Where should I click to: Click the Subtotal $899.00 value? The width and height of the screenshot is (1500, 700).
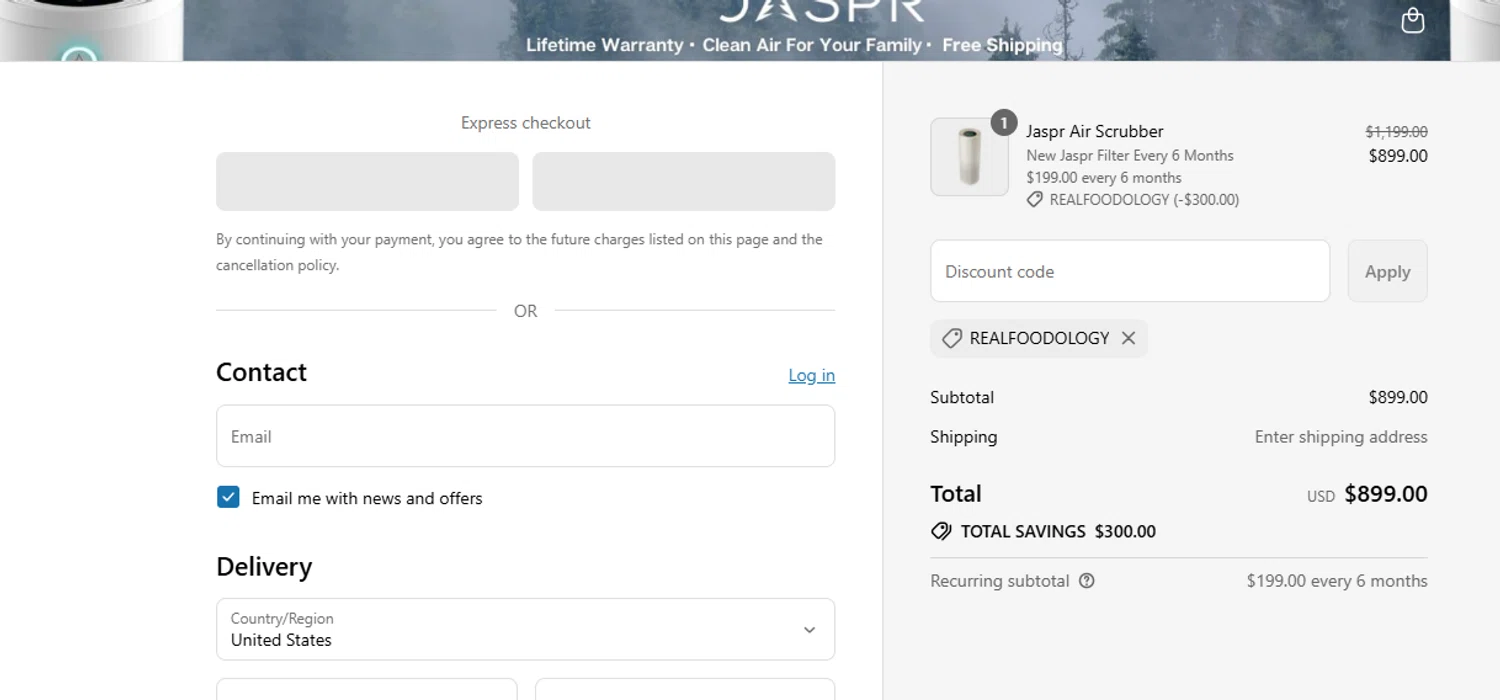[1397, 397]
